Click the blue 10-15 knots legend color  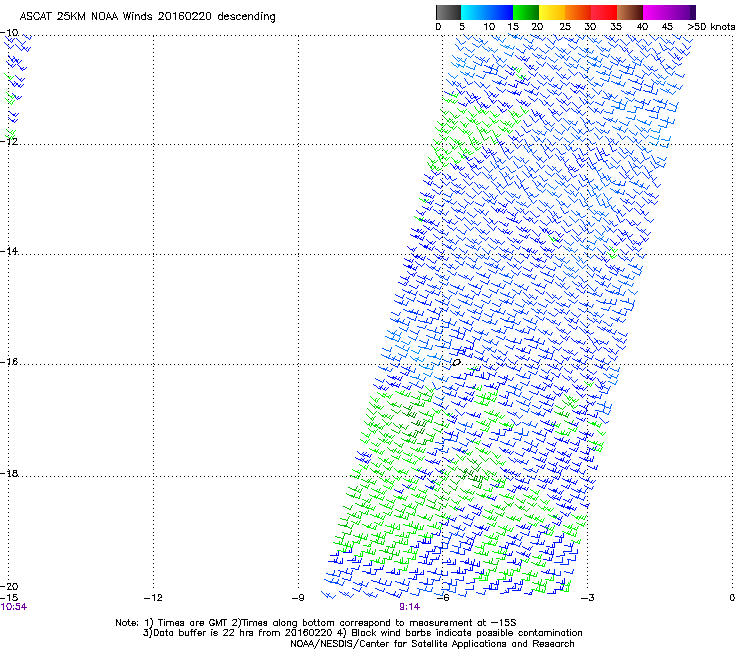500,12
